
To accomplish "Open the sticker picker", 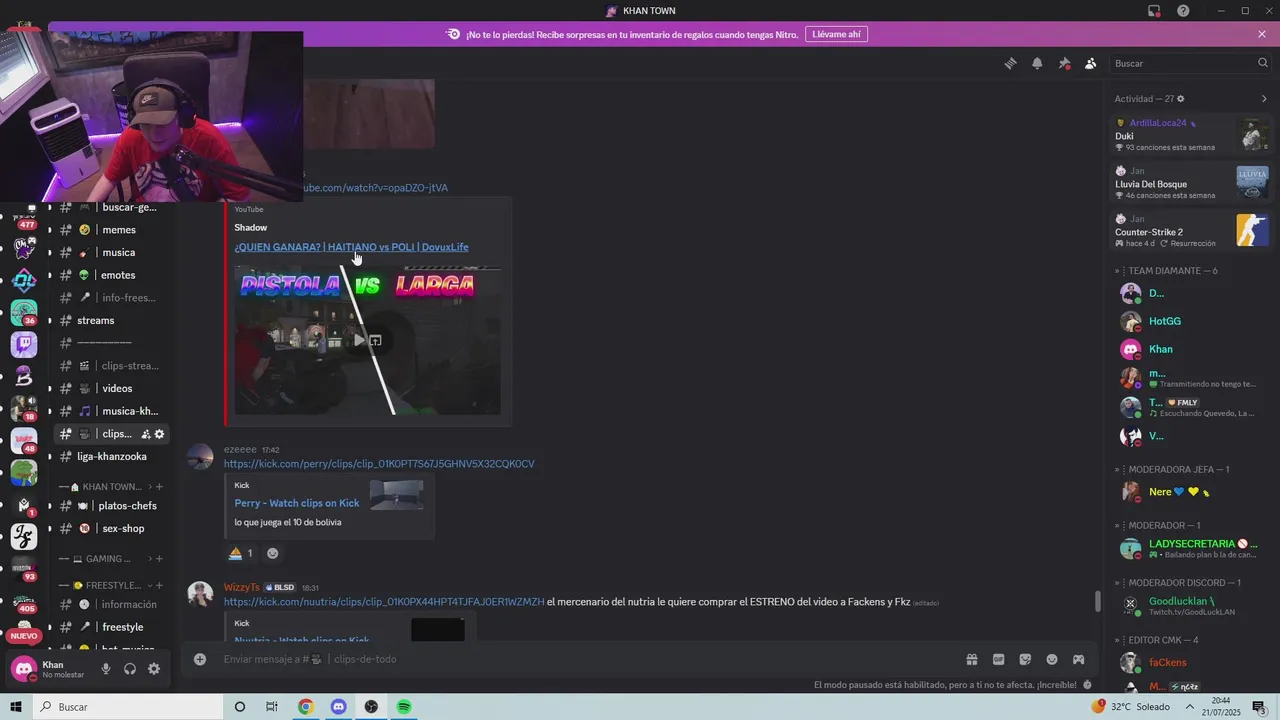I will click(1025, 659).
